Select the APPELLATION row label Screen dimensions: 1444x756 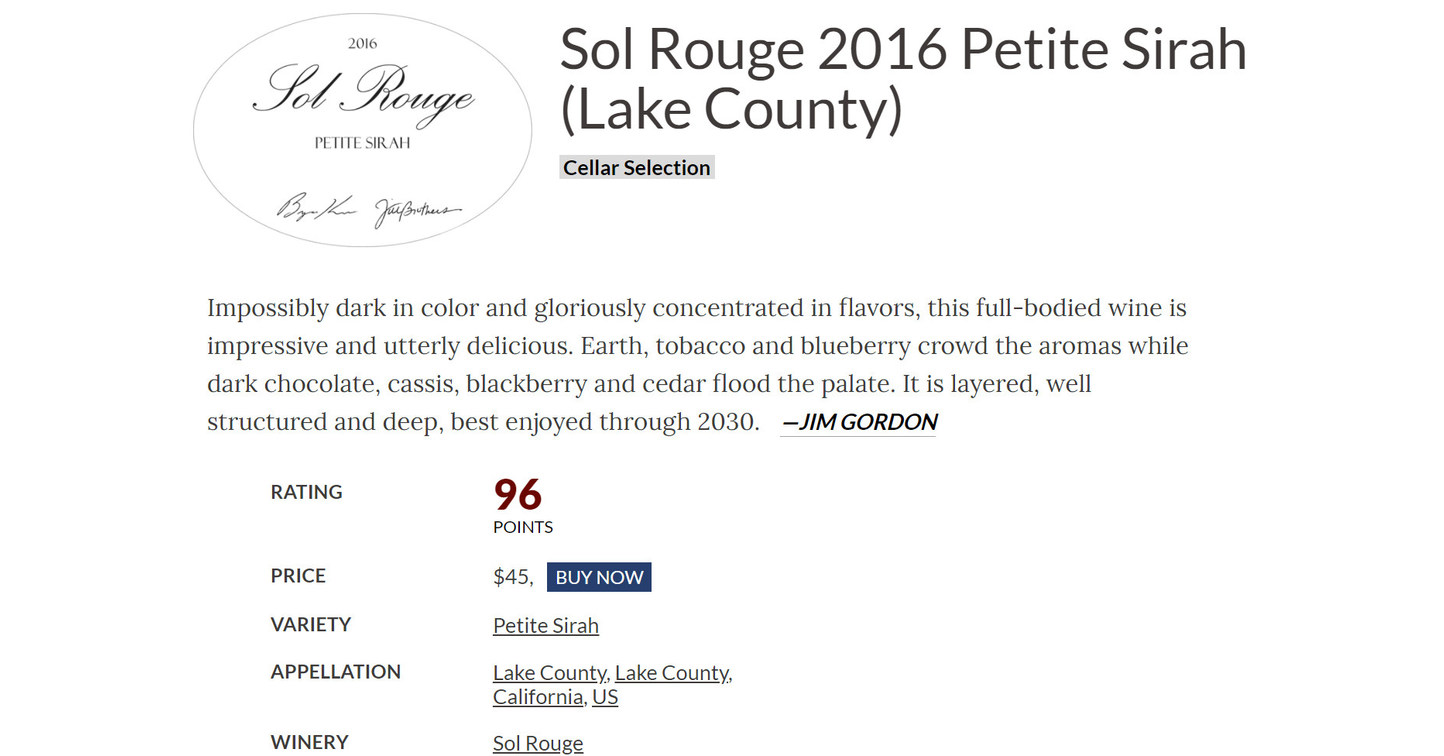tap(336, 671)
